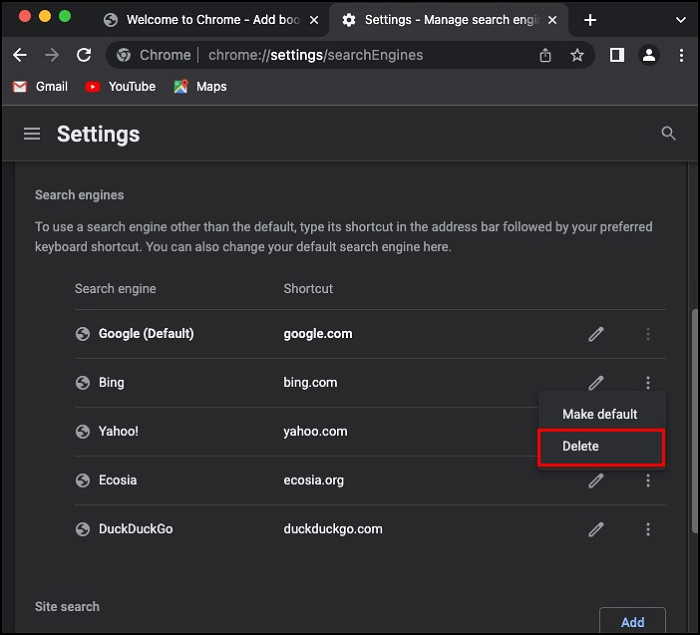Choose Make default in the context menu
Screen dimensions: 700x635
[600, 414]
